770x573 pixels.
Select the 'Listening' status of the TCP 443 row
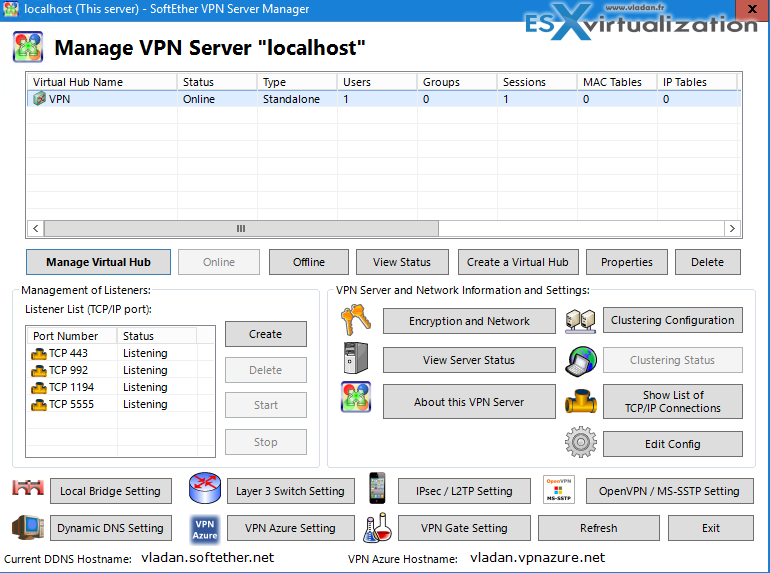[145, 353]
